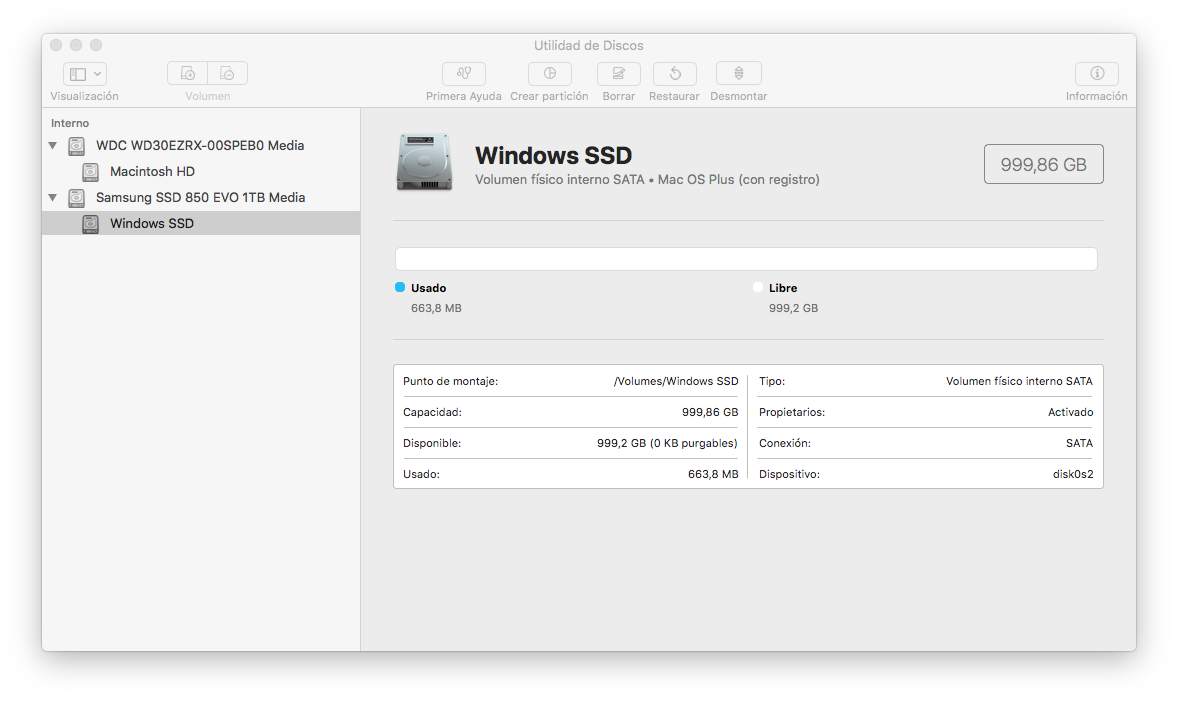Open the Visualización sidebar dropdown
The image size is (1178, 701).
tap(85, 74)
